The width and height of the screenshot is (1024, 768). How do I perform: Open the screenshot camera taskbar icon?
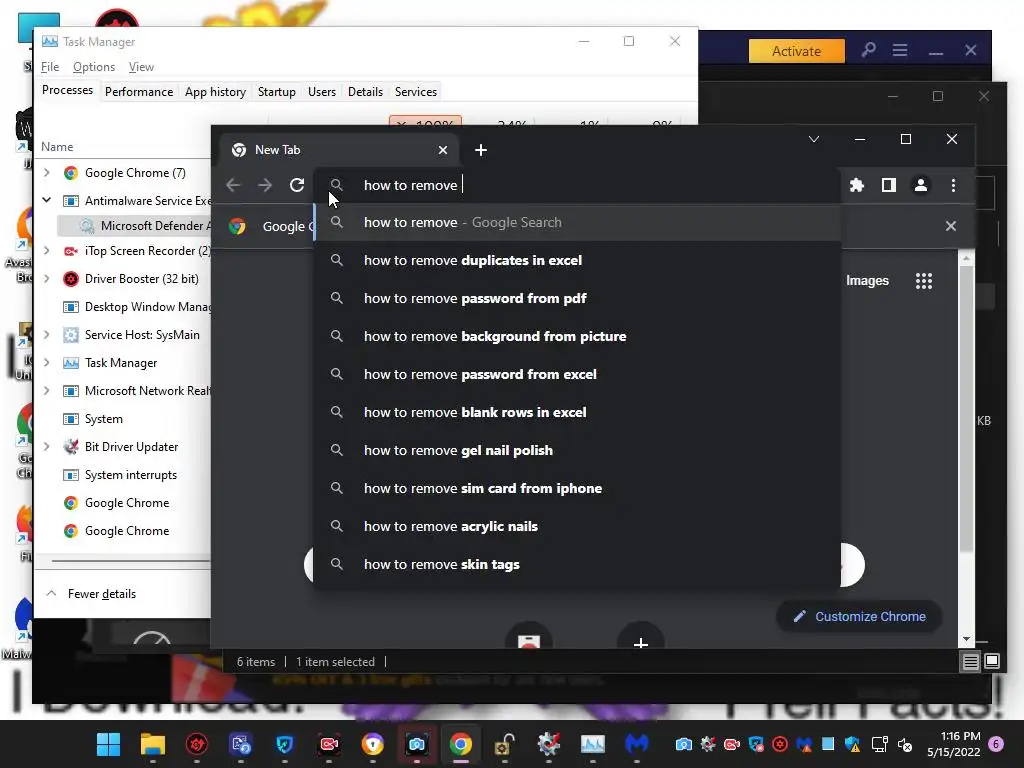[417, 744]
